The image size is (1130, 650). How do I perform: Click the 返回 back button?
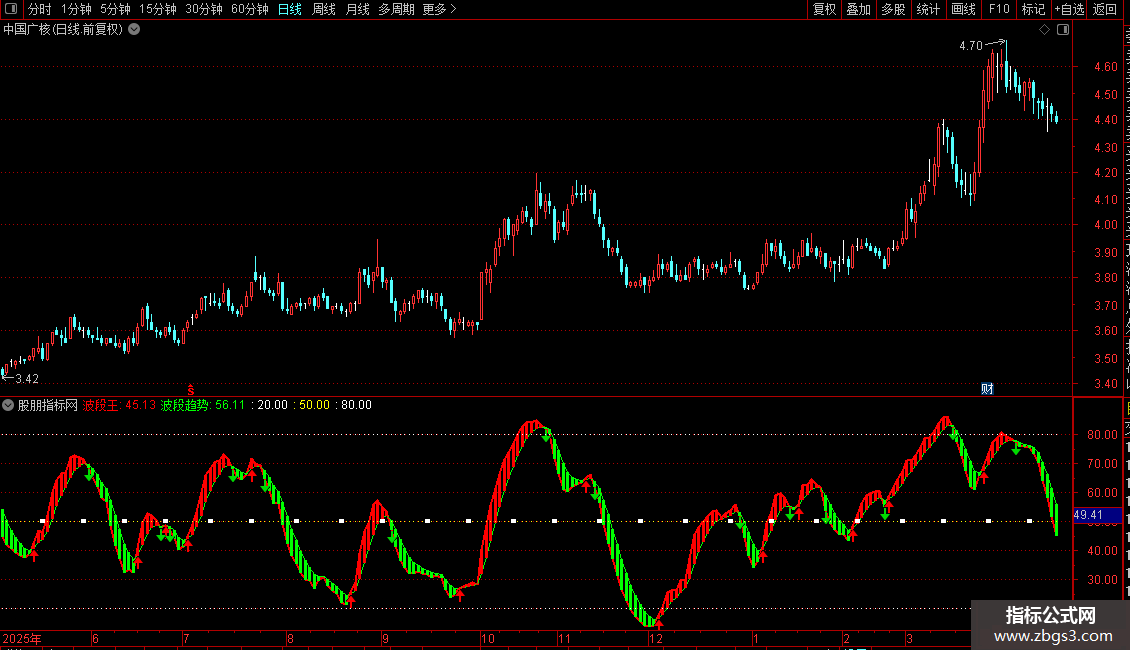tap(1104, 9)
